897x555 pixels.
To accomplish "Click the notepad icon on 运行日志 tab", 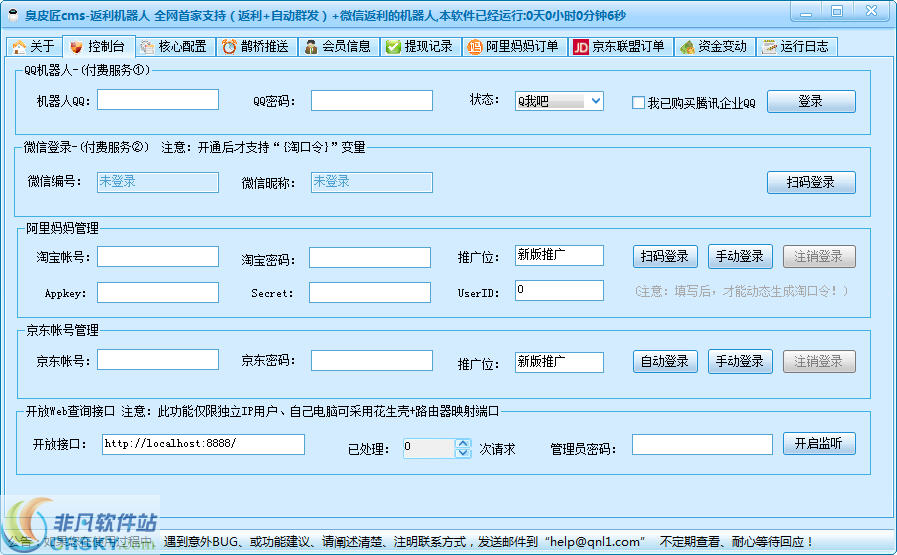I will coord(769,47).
